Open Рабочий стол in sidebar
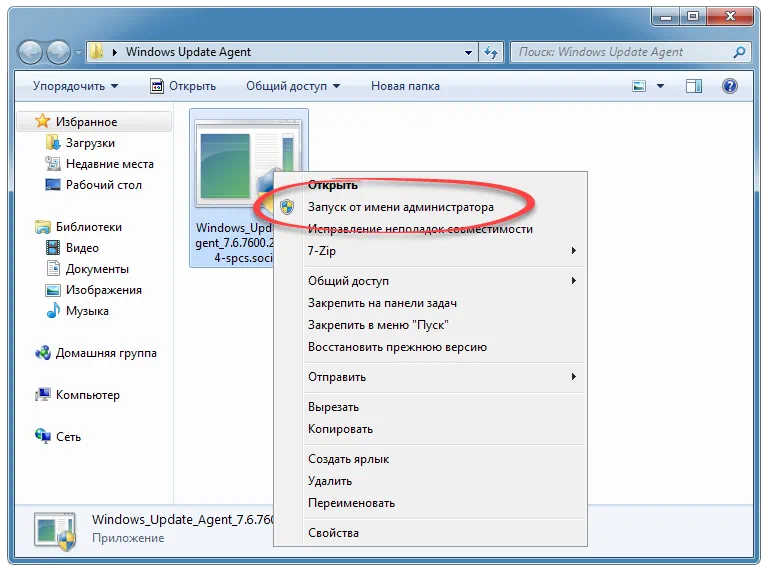Viewport: 768px width, 571px height. [103, 185]
